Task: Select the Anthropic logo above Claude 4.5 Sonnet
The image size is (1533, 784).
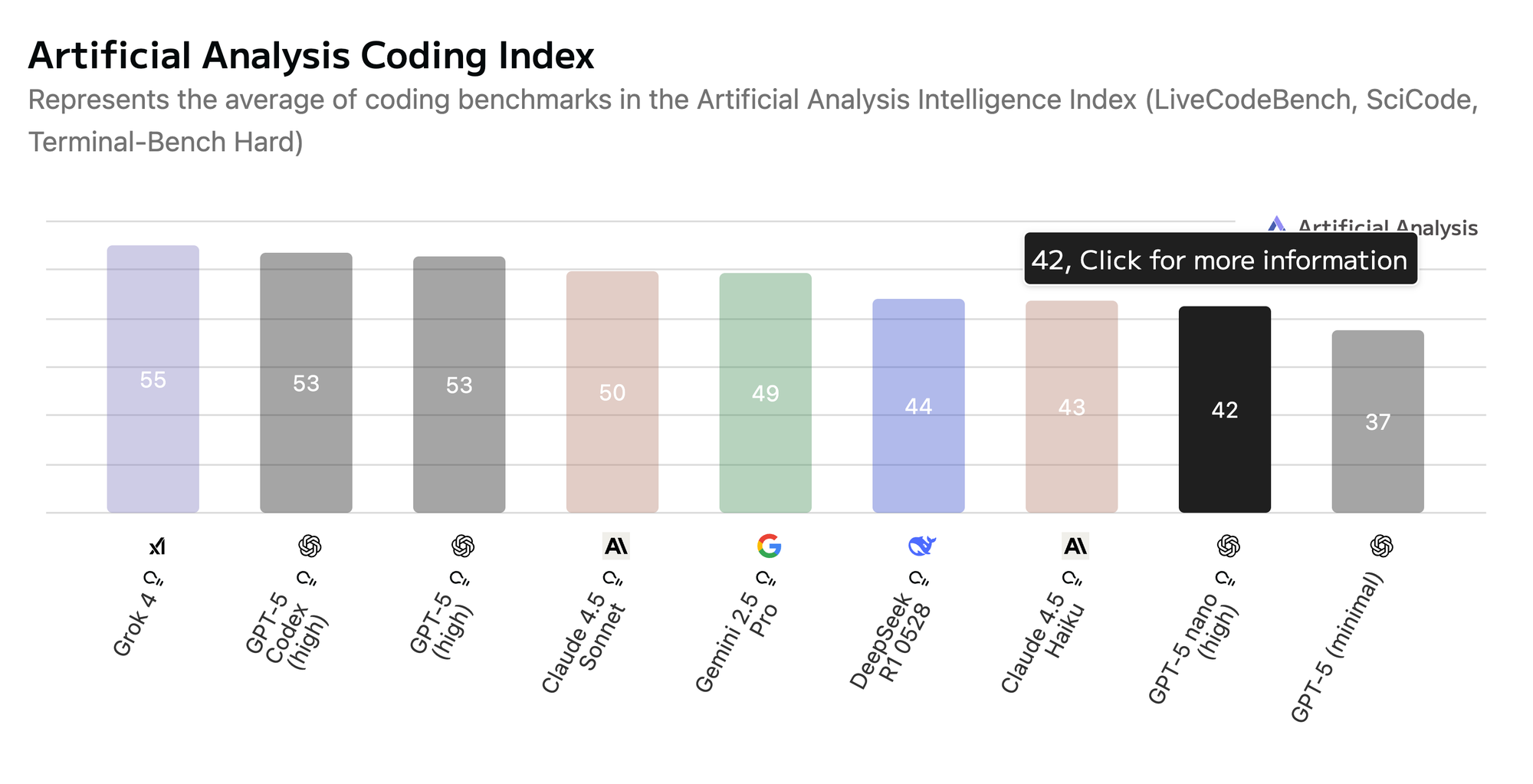Action: [x=615, y=546]
